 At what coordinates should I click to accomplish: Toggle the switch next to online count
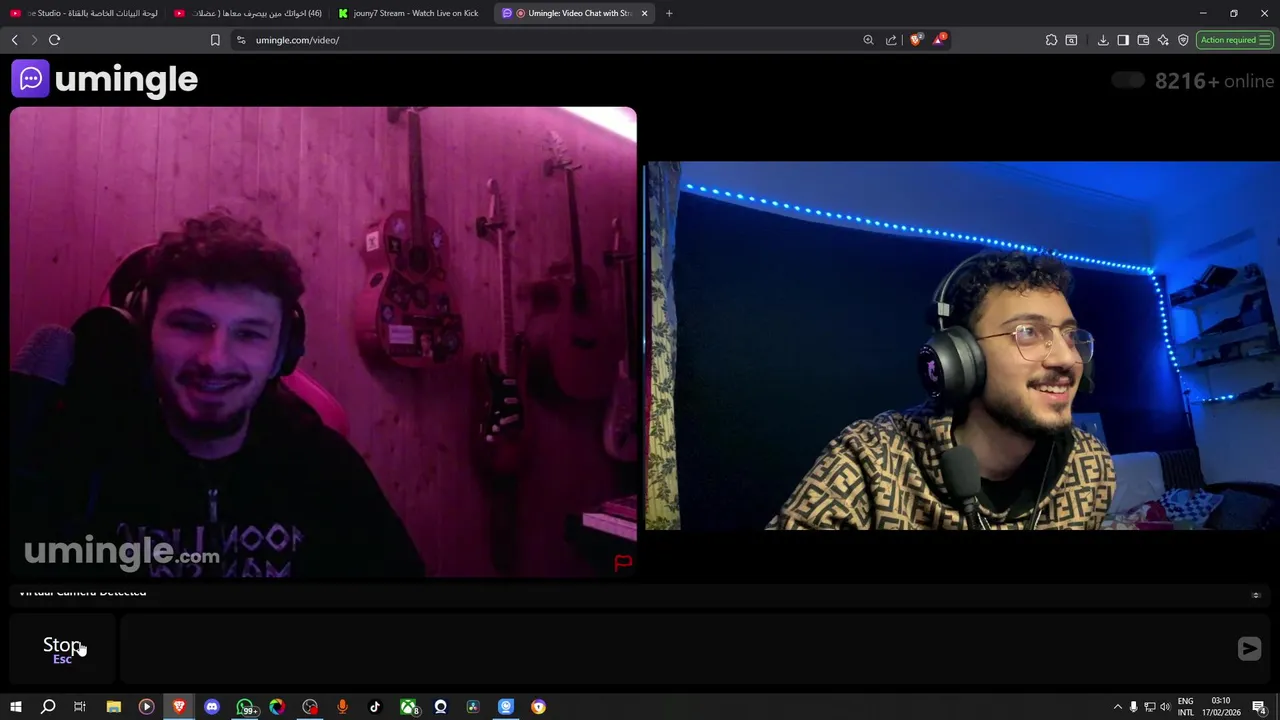1128,81
